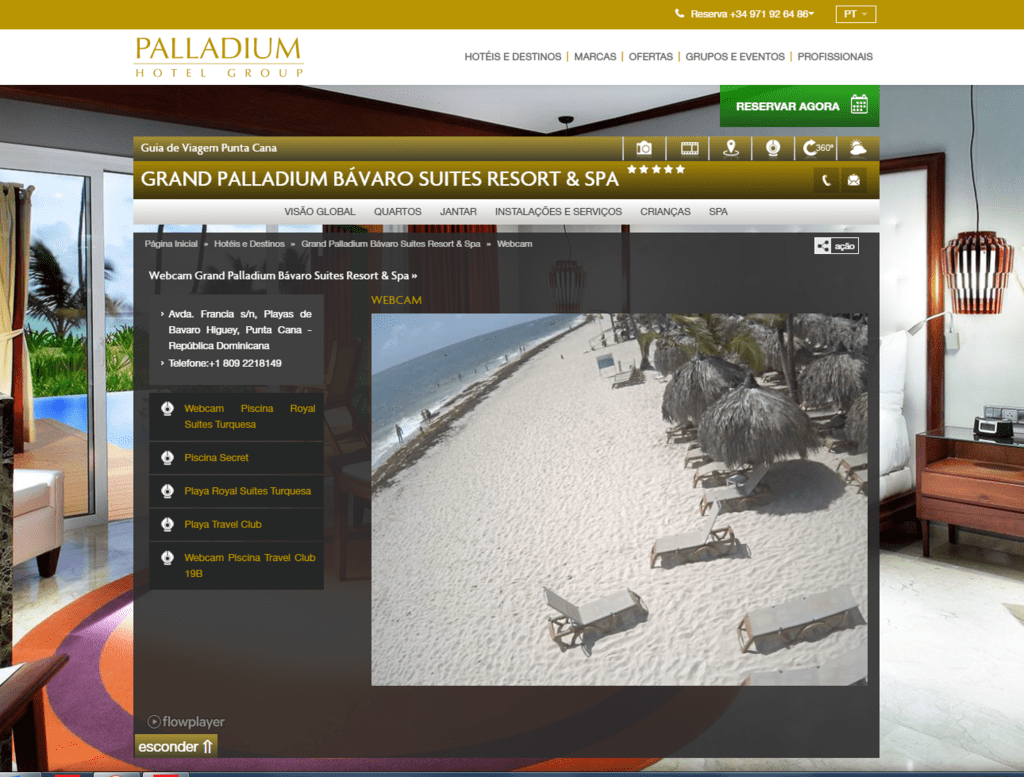Open the weather forecast icon
Screen dimensions: 1024x777
pyautogui.click(x=858, y=148)
